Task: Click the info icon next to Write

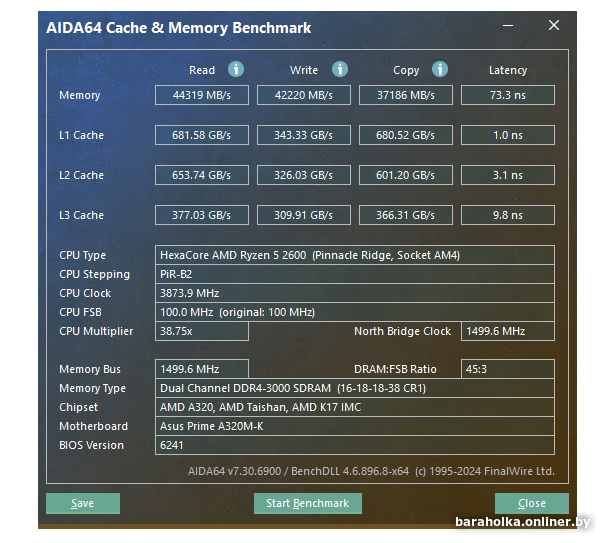Action: click(339, 69)
